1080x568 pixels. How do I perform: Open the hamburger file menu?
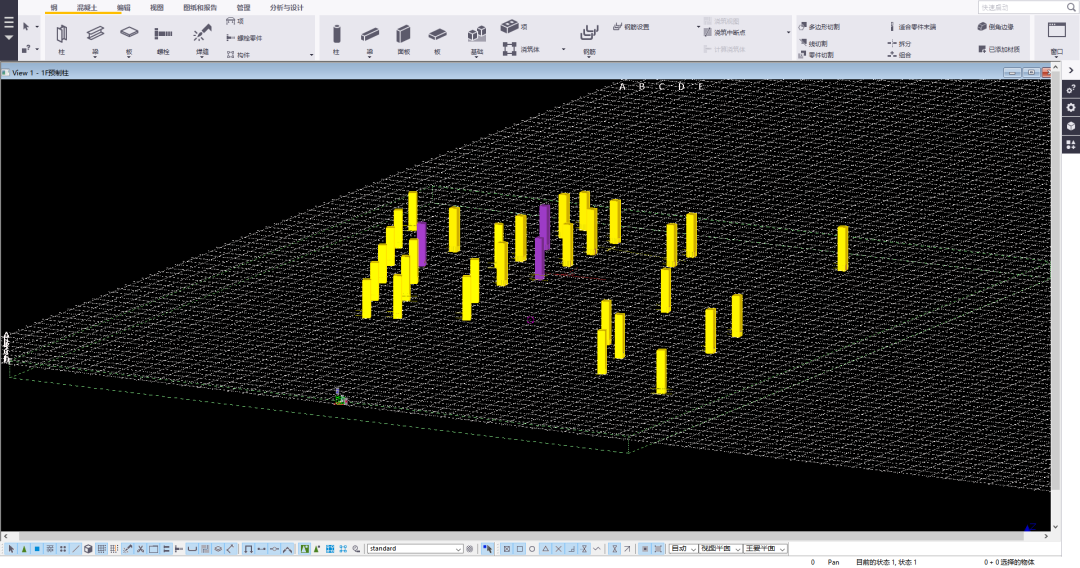(9, 24)
